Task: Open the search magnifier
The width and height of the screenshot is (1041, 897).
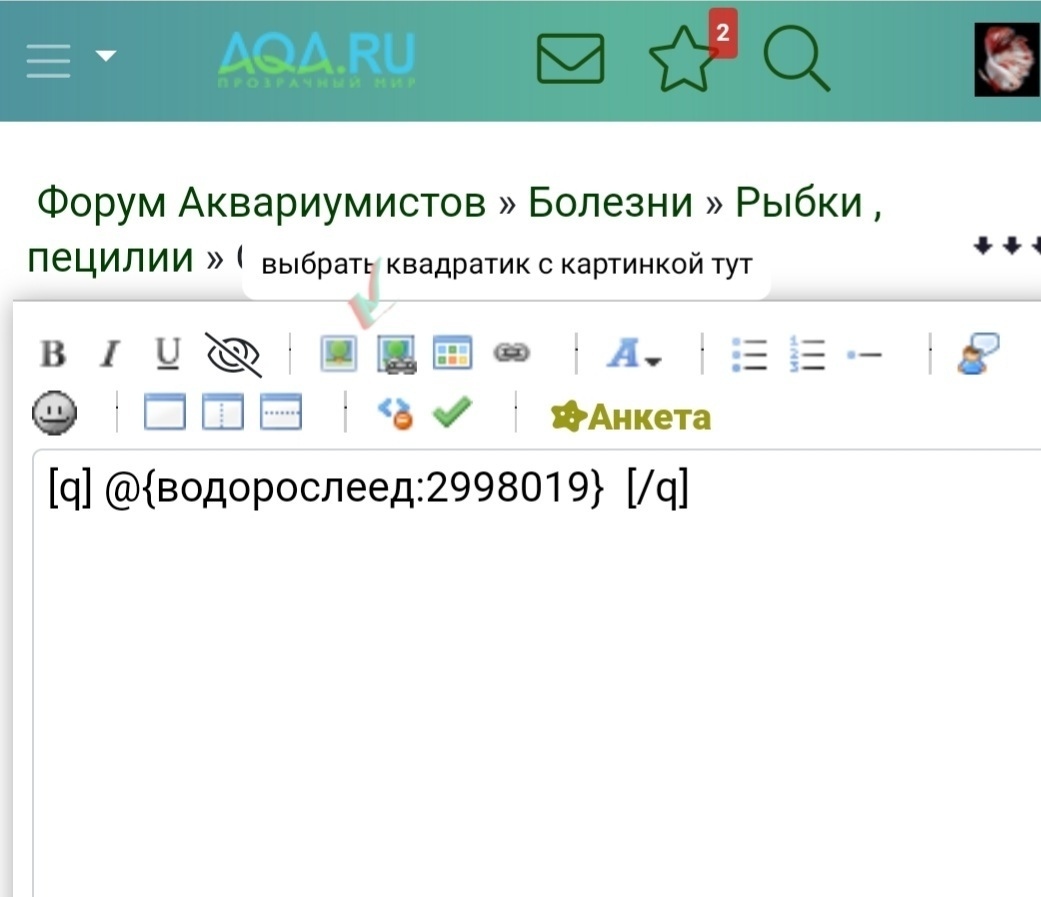Action: coord(796,59)
